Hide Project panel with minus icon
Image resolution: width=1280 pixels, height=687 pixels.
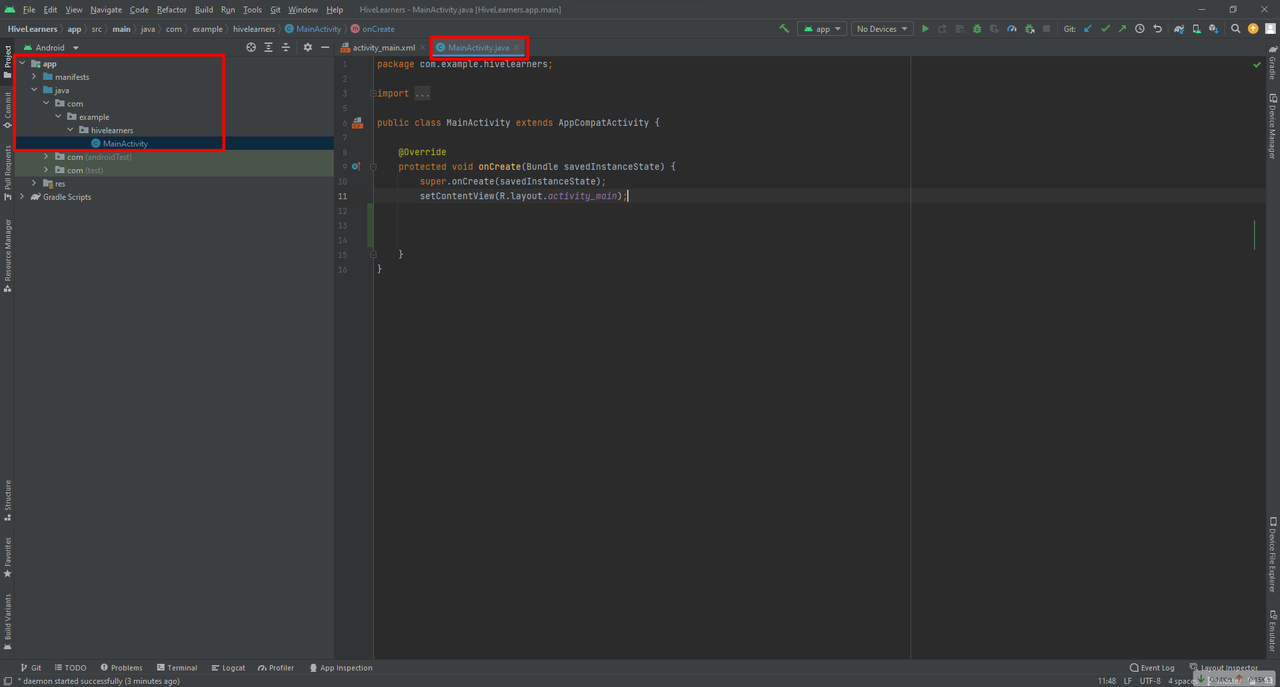(x=324, y=47)
